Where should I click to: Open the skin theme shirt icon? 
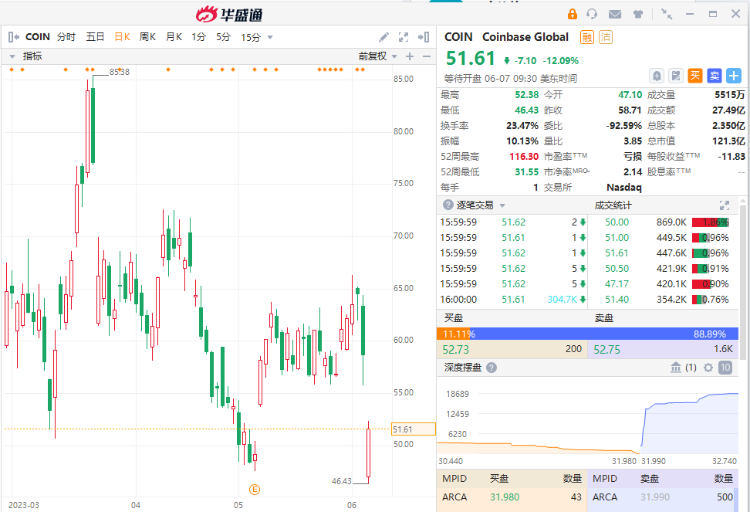638,14
